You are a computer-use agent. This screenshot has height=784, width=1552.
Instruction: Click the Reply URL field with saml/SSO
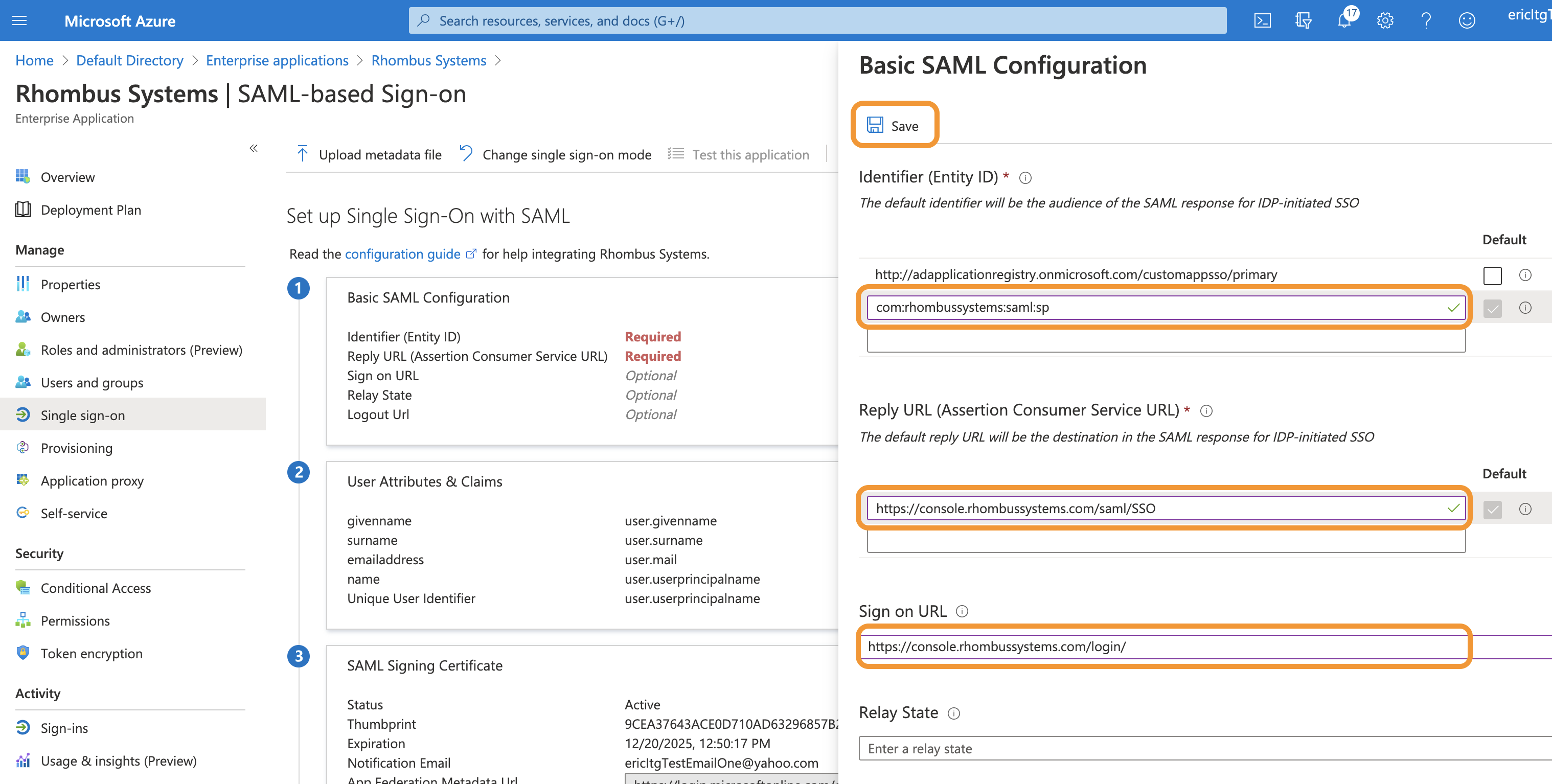[1166, 508]
